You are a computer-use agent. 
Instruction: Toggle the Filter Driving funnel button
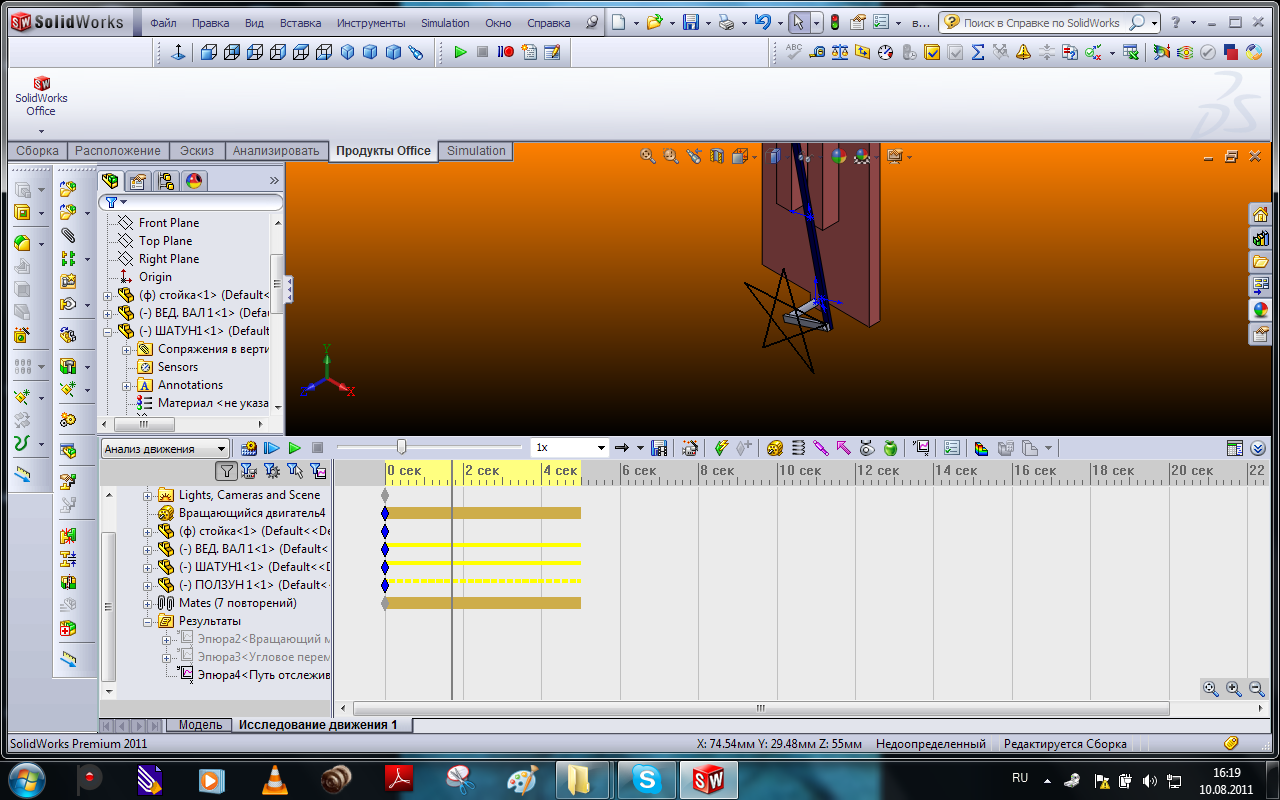click(272, 471)
